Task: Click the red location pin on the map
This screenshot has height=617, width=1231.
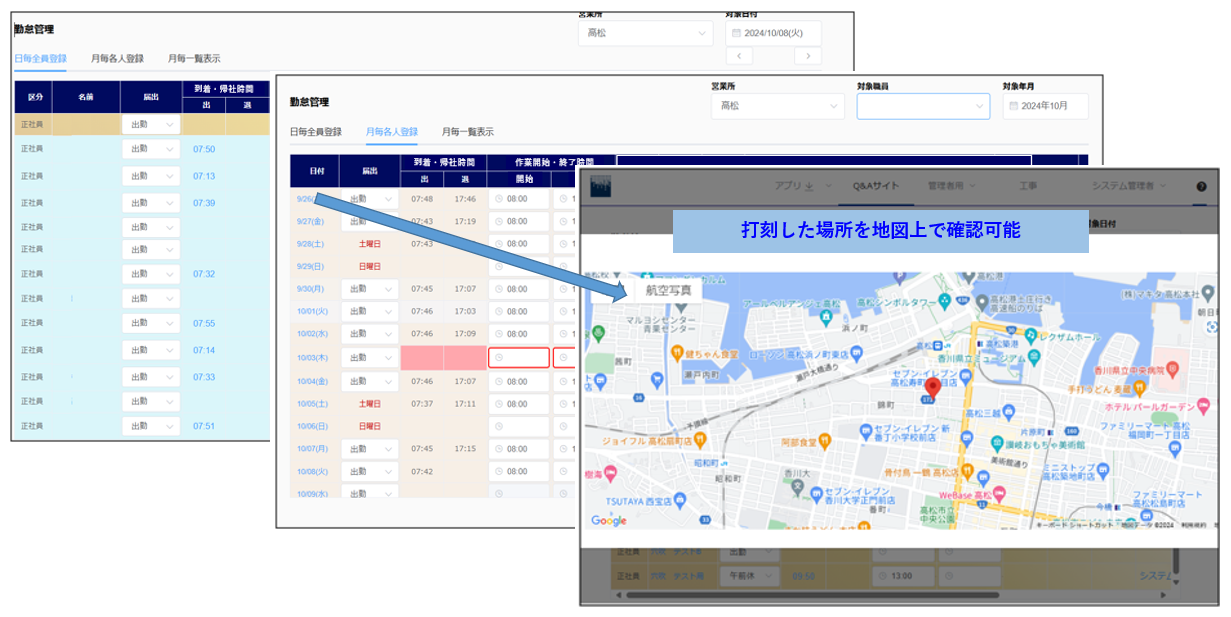Action: 932,387
